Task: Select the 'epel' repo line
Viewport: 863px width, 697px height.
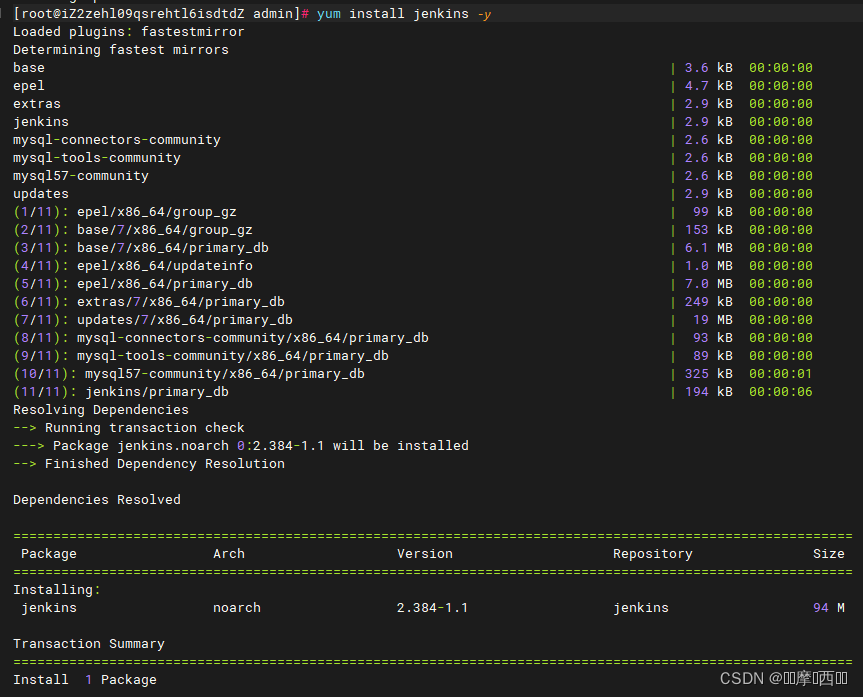Action: click(x=413, y=86)
